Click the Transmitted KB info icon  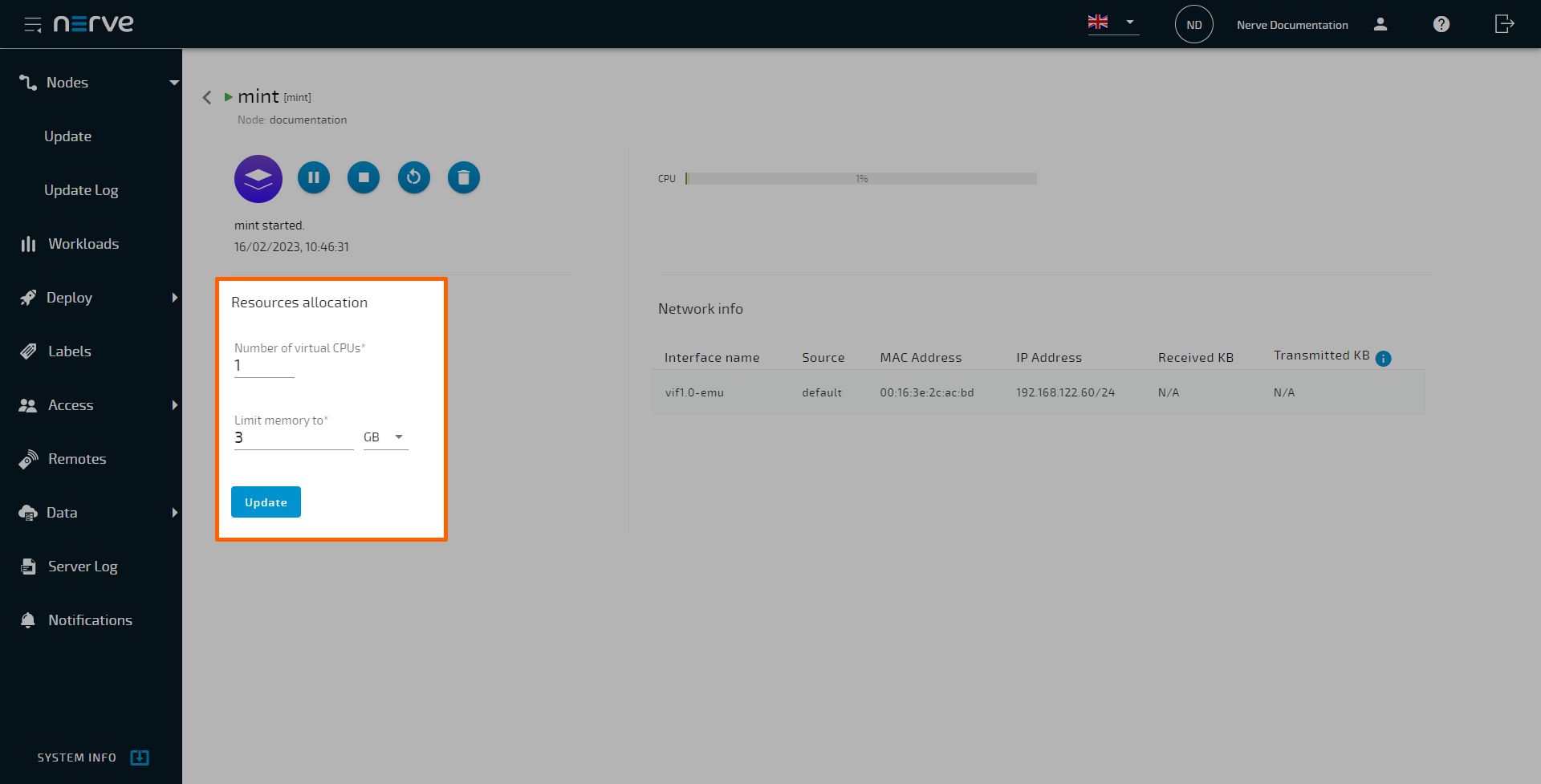pyautogui.click(x=1383, y=359)
